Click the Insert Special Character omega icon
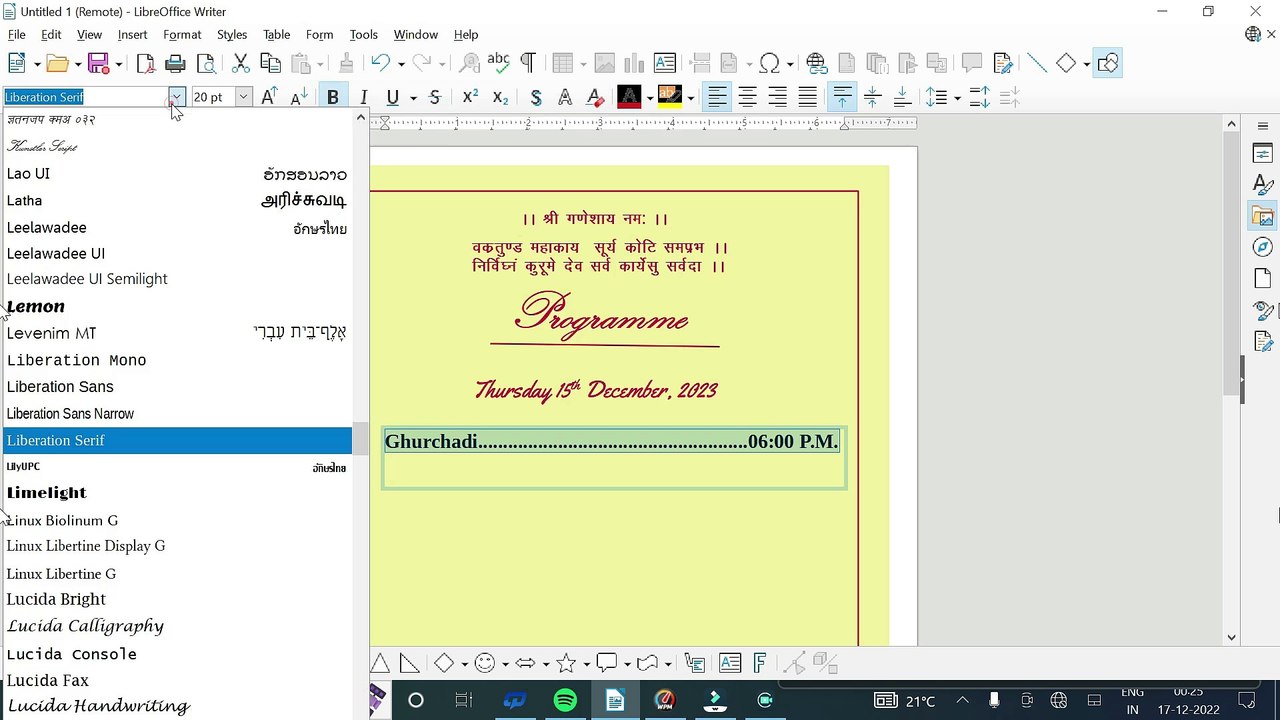Image resolution: width=1280 pixels, height=720 pixels. pyautogui.click(x=769, y=63)
